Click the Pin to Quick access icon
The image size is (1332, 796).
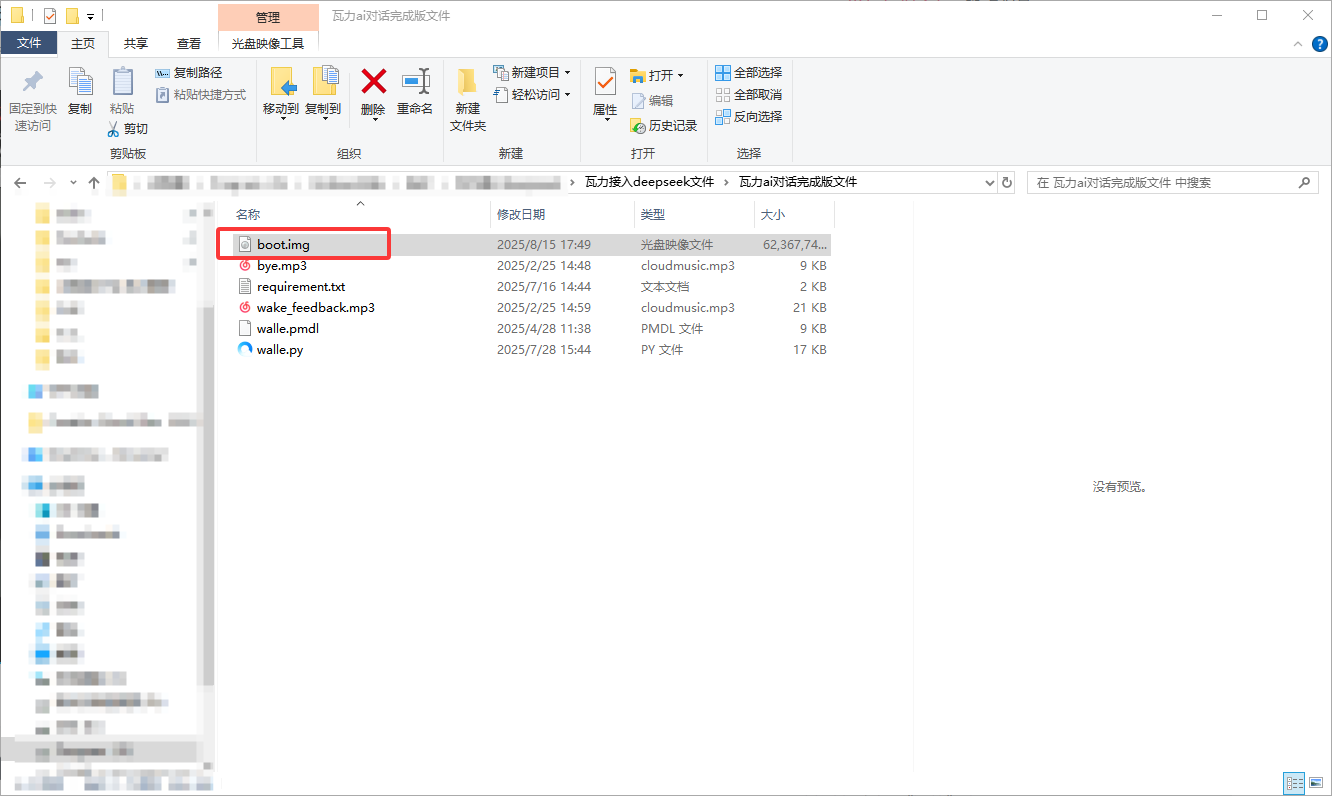[33, 82]
